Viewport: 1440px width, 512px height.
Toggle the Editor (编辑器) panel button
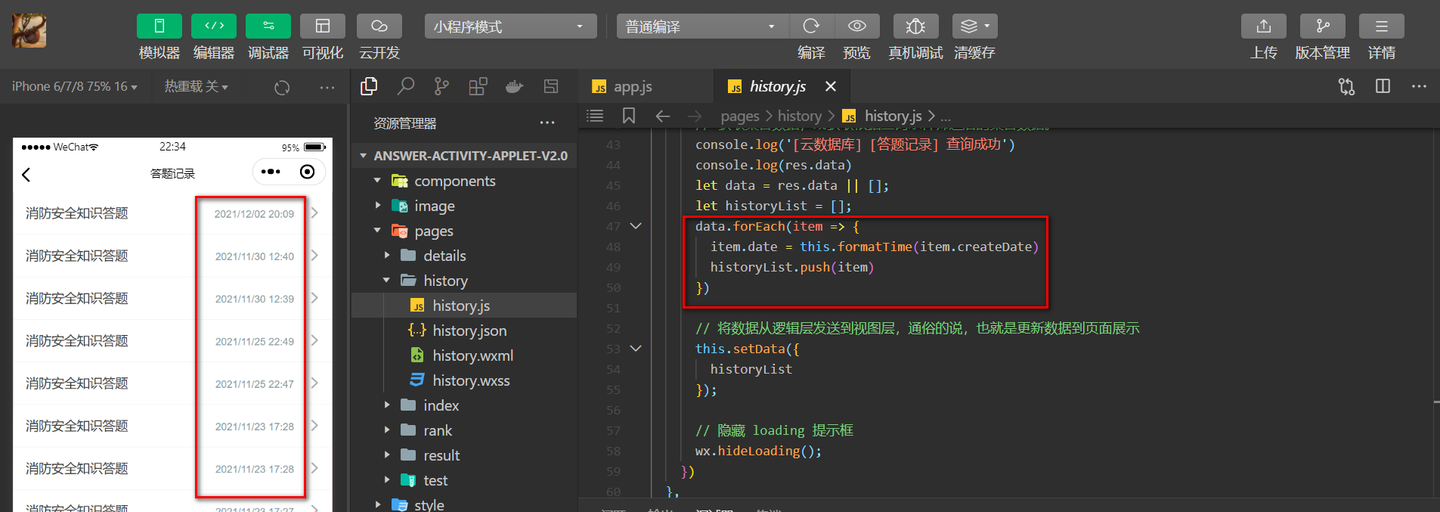(x=214, y=27)
